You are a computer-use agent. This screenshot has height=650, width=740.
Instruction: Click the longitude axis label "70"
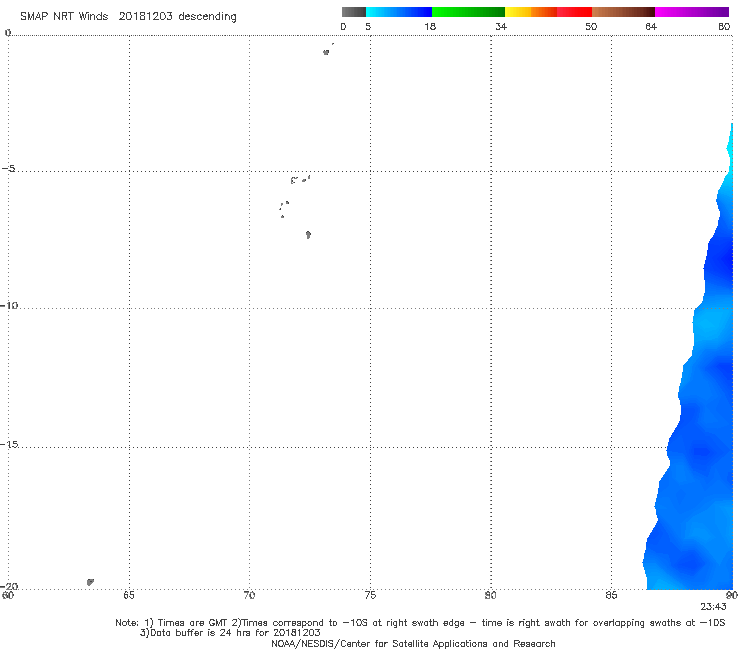[249, 595]
